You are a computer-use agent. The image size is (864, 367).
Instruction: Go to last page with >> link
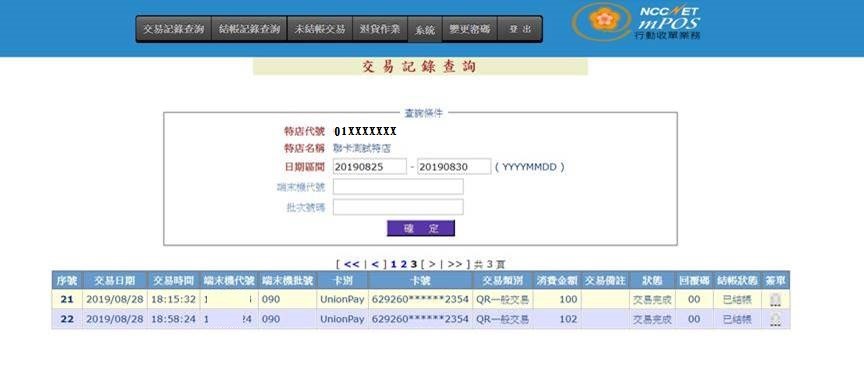click(455, 264)
